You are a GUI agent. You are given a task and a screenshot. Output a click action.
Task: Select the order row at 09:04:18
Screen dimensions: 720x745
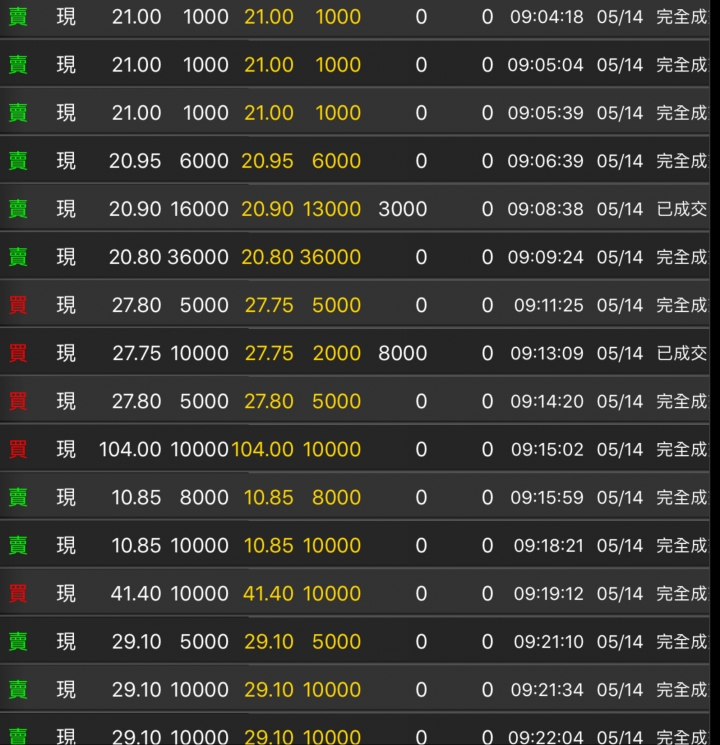point(355,18)
